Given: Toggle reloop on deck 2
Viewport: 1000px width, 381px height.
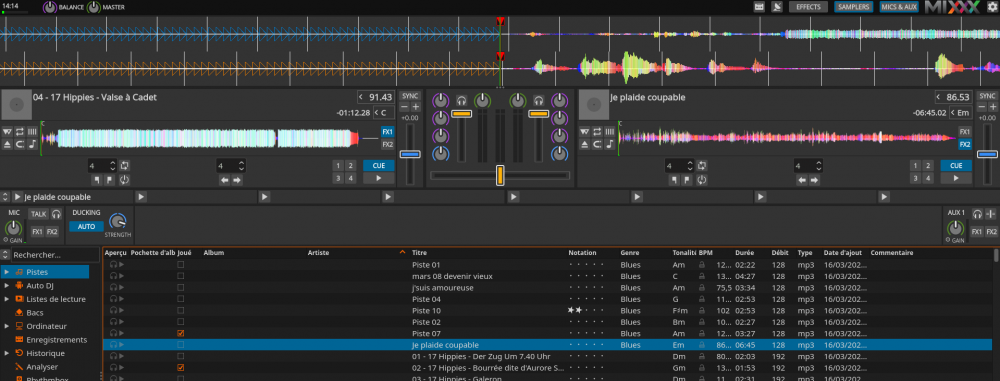Looking at the screenshot, I should click(x=702, y=180).
